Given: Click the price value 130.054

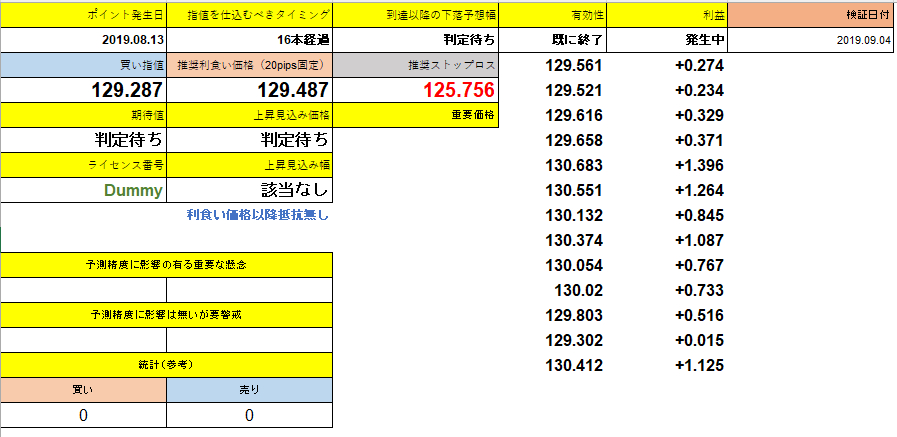Looking at the screenshot, I should 573,265.
